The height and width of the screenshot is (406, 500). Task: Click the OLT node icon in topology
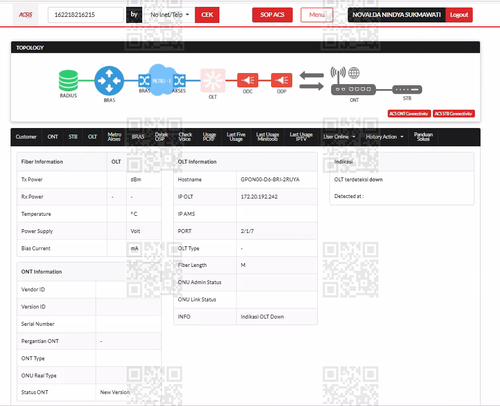point(213,80)
